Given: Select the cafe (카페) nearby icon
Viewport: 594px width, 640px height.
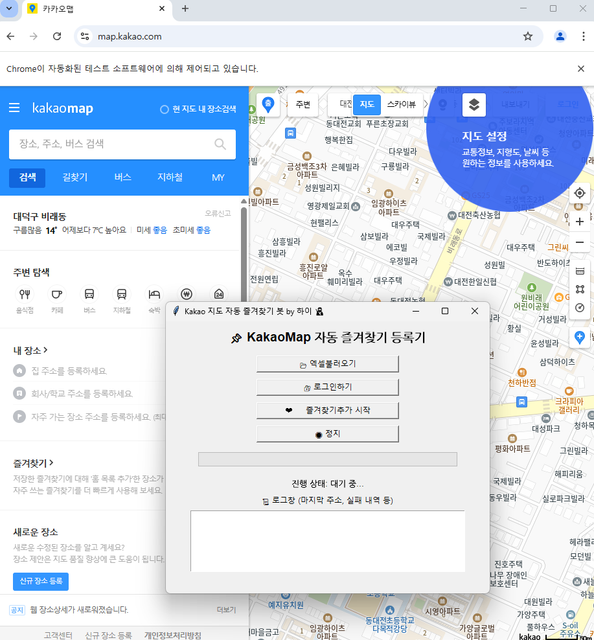Looking at the screenshot, I should click(57, 294).
